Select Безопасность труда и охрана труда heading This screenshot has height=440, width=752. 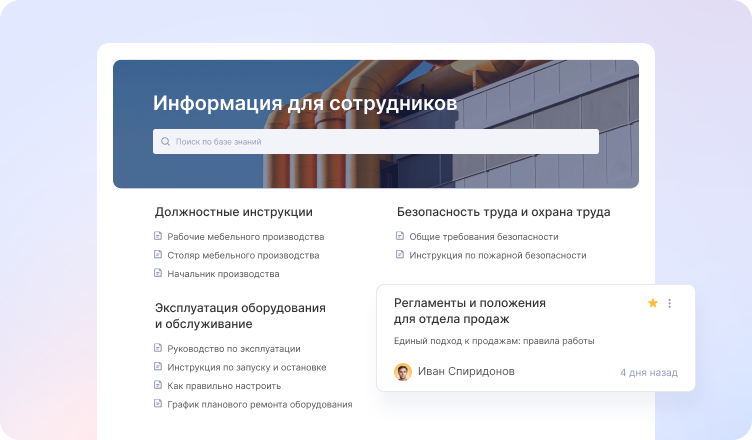click(x=503, y=212)
